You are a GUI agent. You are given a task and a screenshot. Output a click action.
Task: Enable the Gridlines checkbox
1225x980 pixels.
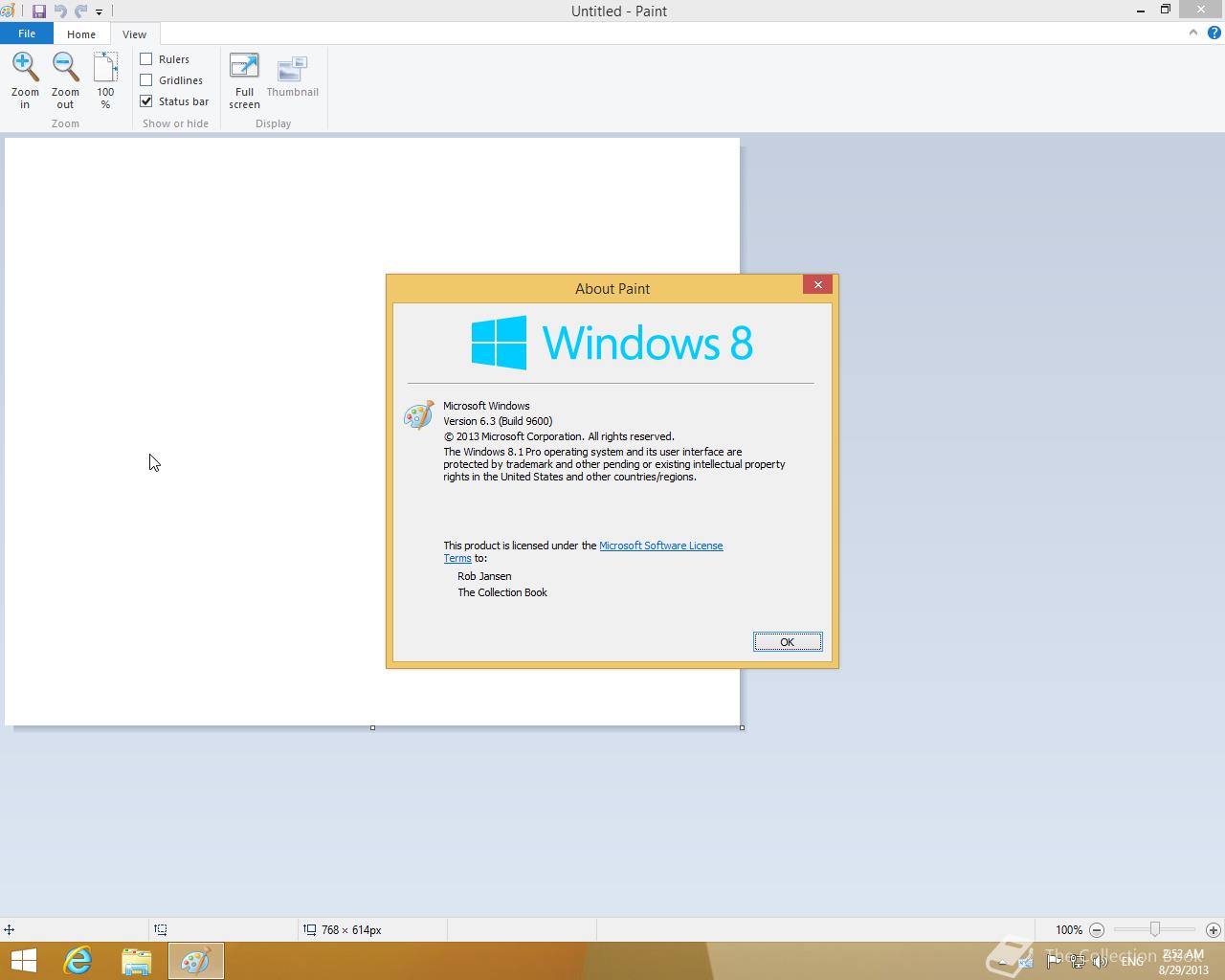[146, 80]
